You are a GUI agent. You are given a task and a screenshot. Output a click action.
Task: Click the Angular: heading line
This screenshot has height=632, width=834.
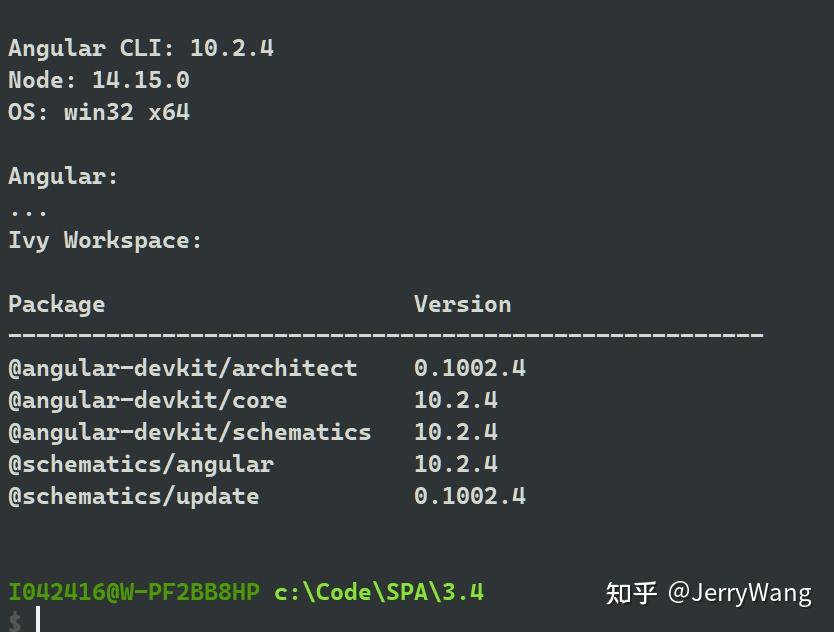pyautogui.click(x=63, y=177)
